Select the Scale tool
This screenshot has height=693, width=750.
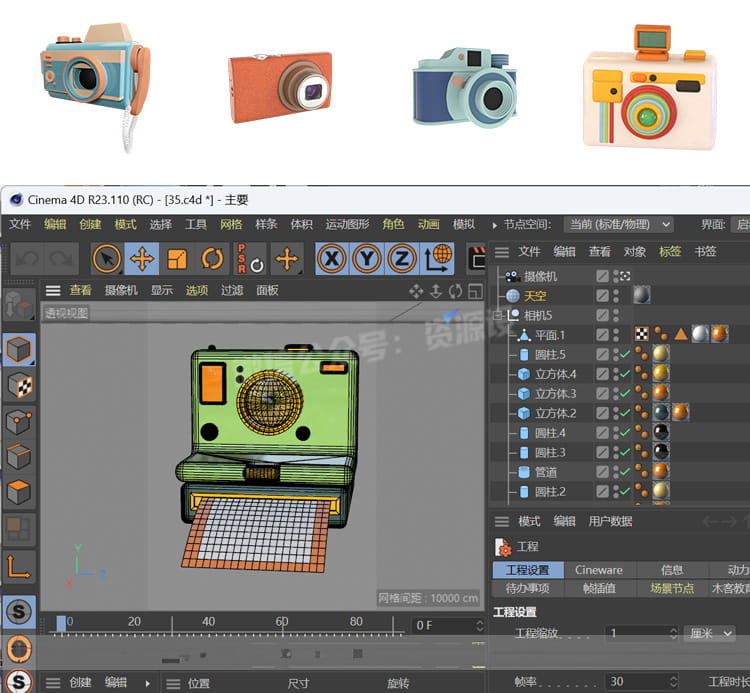177,259
